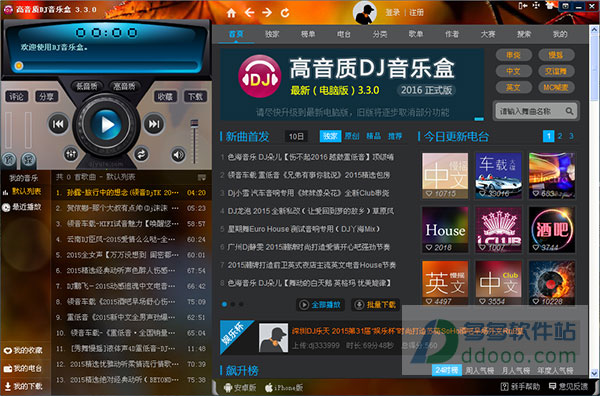Click 全部播放 play all button
600x396 pixels.
tap(320, 305)
